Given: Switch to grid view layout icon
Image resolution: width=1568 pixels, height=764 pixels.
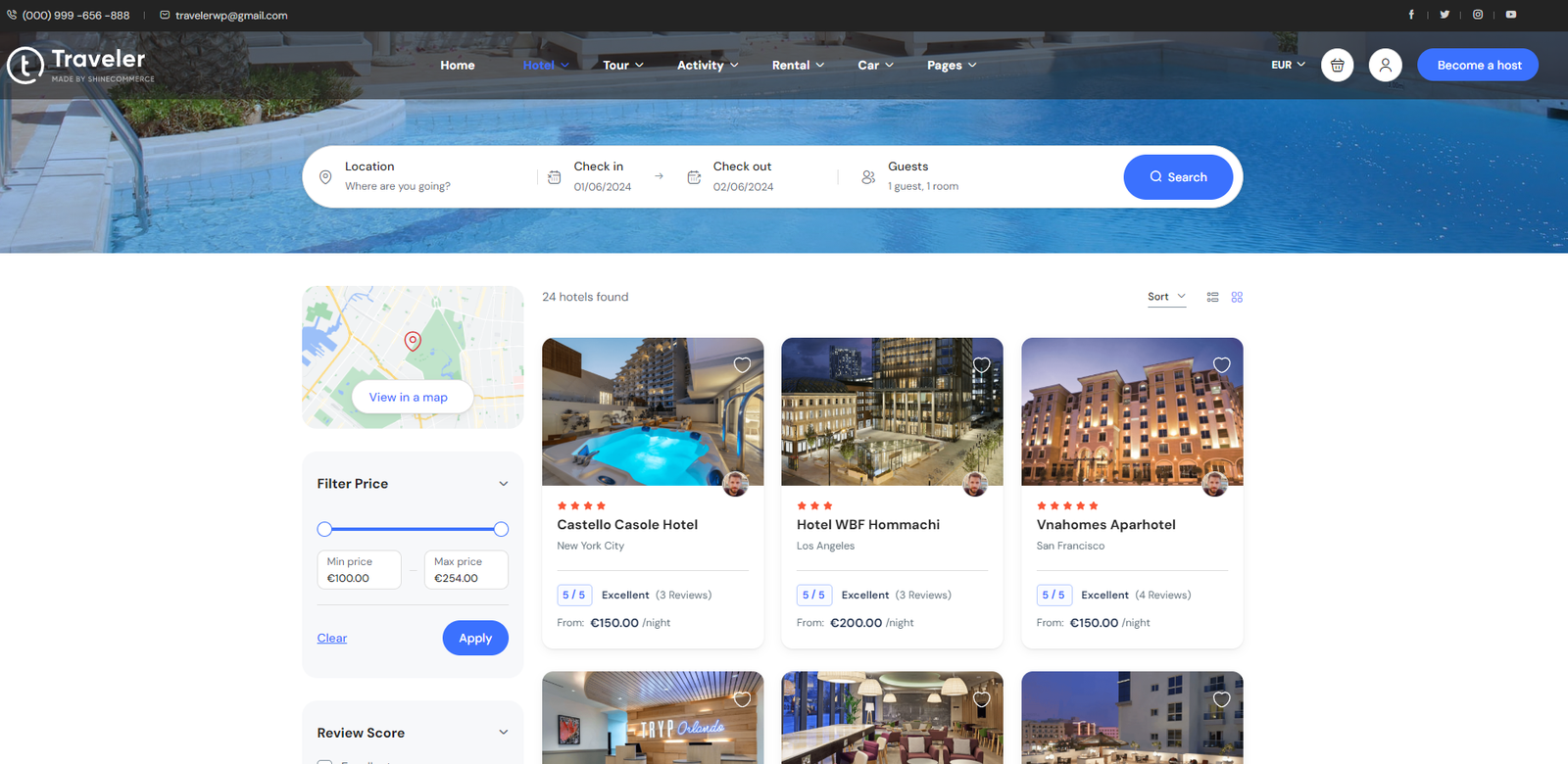Looking at the screenshot, I should (1237, 297).
